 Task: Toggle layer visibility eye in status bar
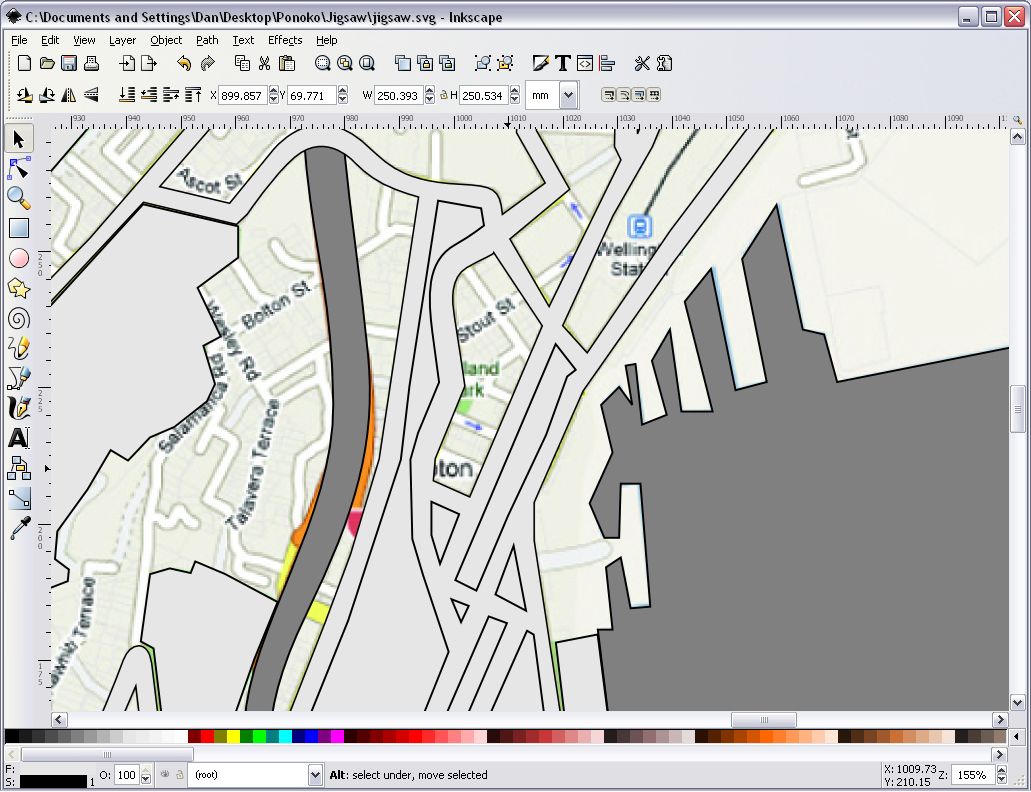point(164,775)
